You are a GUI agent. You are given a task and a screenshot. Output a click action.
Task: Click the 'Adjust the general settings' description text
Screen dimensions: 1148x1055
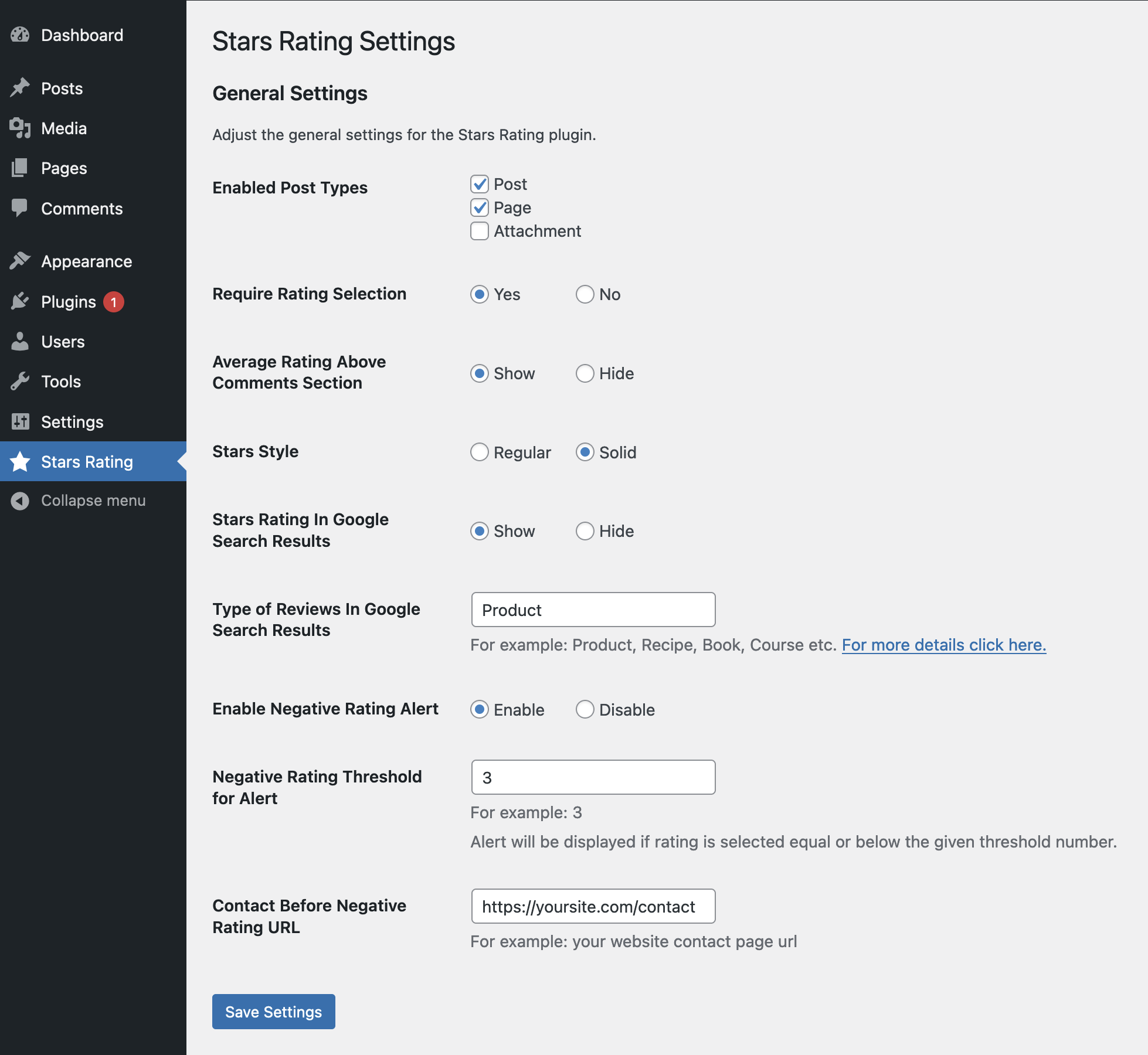405,135
